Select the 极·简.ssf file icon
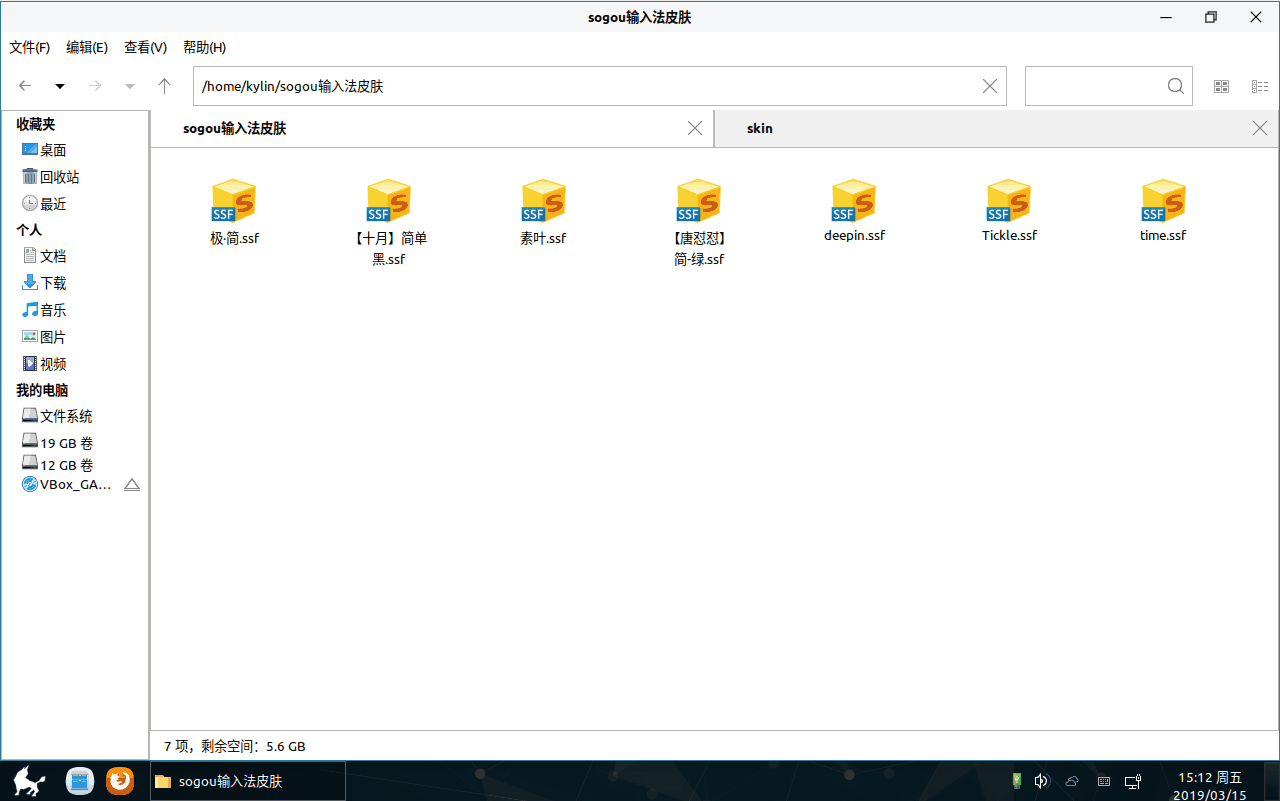1280x801 pixels. (234, 201)
